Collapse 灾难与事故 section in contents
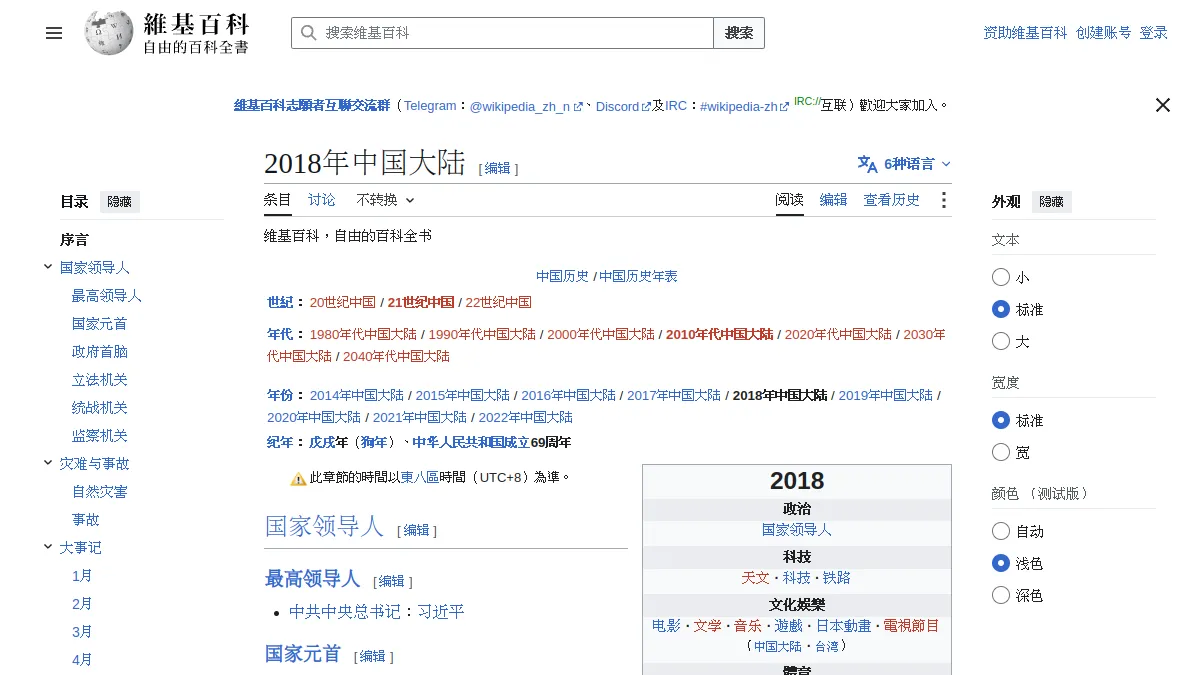Viewport: 1200px width, 675px height. (48, 463)
